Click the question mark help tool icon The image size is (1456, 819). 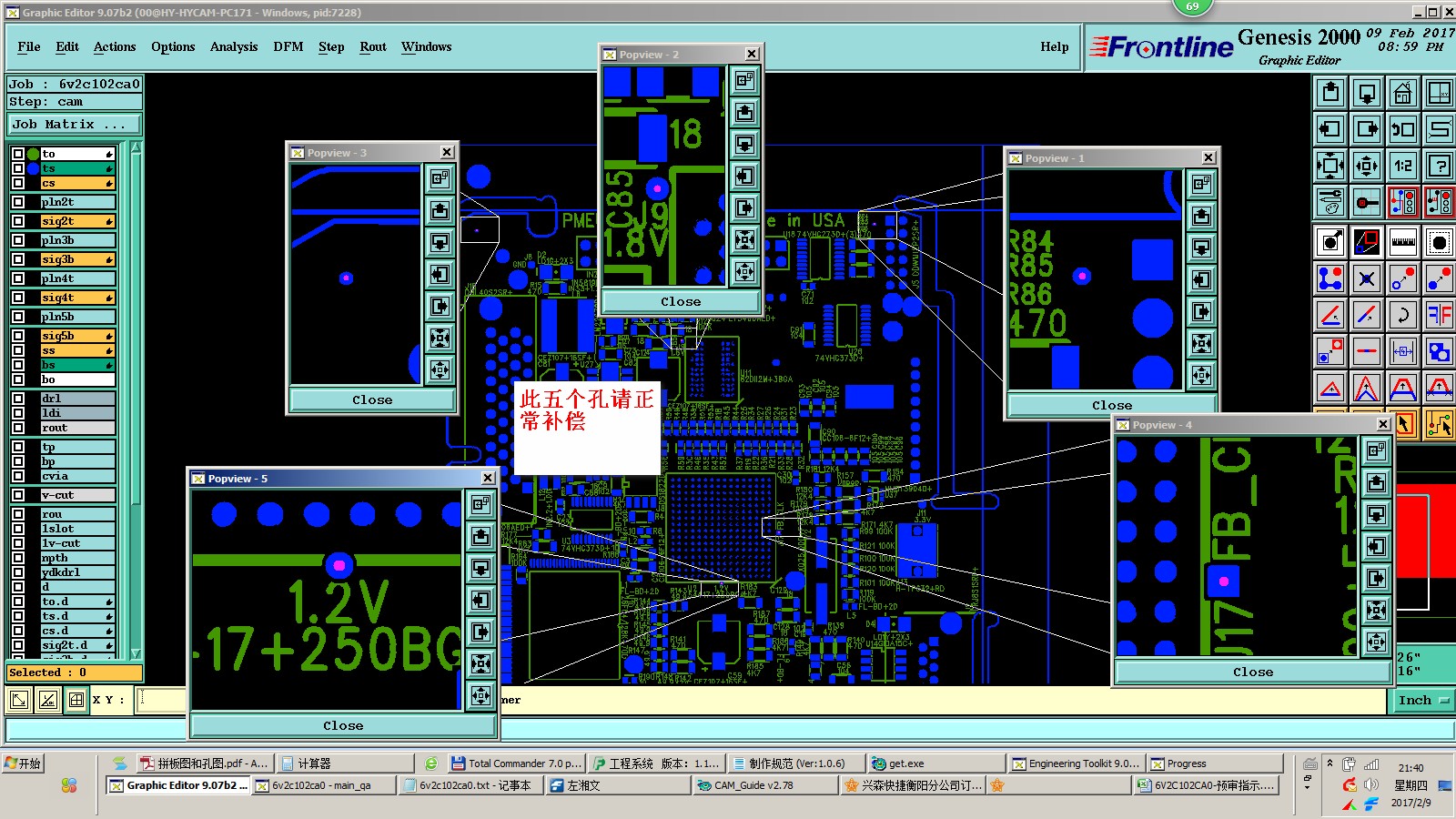[x=1440, y=166]
